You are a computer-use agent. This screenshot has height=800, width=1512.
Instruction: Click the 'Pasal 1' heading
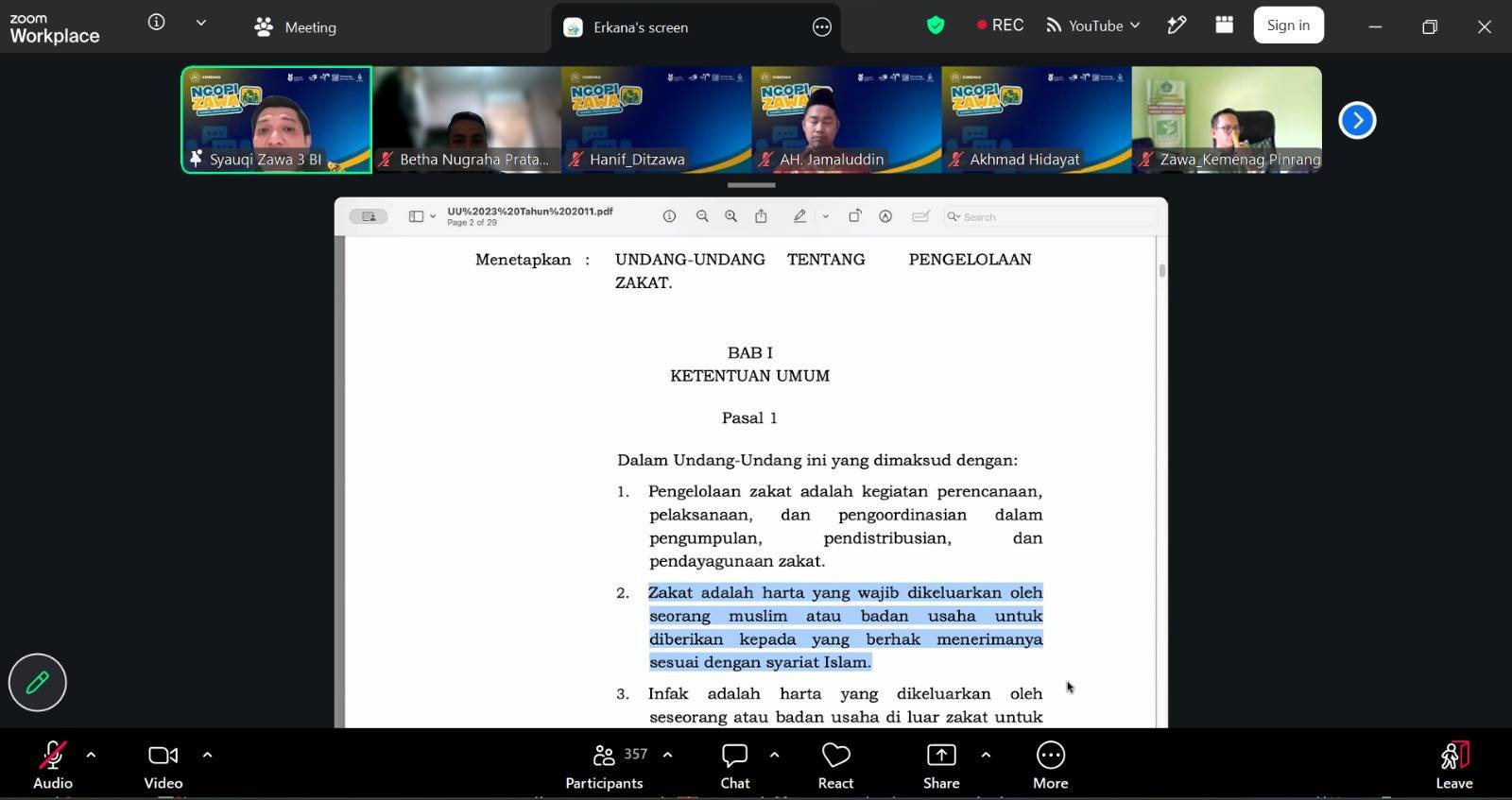click(x=749, y=417)
